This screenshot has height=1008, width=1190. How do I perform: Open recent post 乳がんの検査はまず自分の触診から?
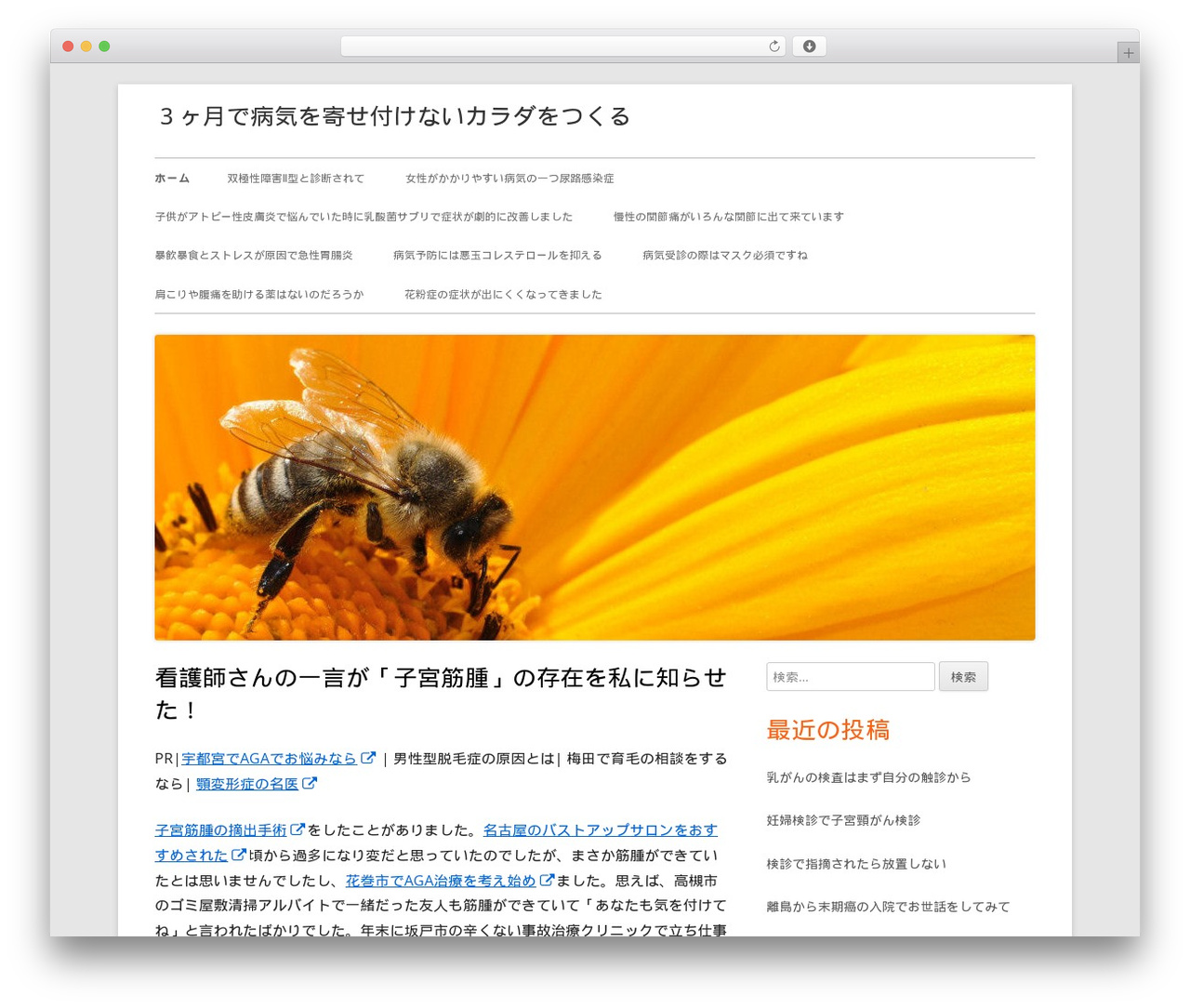(x=868, y=776)
